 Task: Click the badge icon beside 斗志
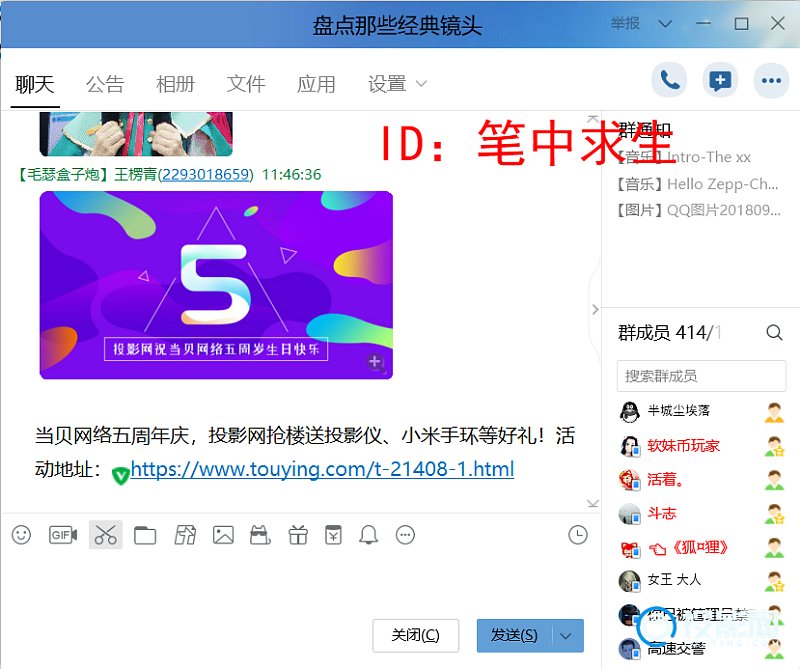[774, 513]
